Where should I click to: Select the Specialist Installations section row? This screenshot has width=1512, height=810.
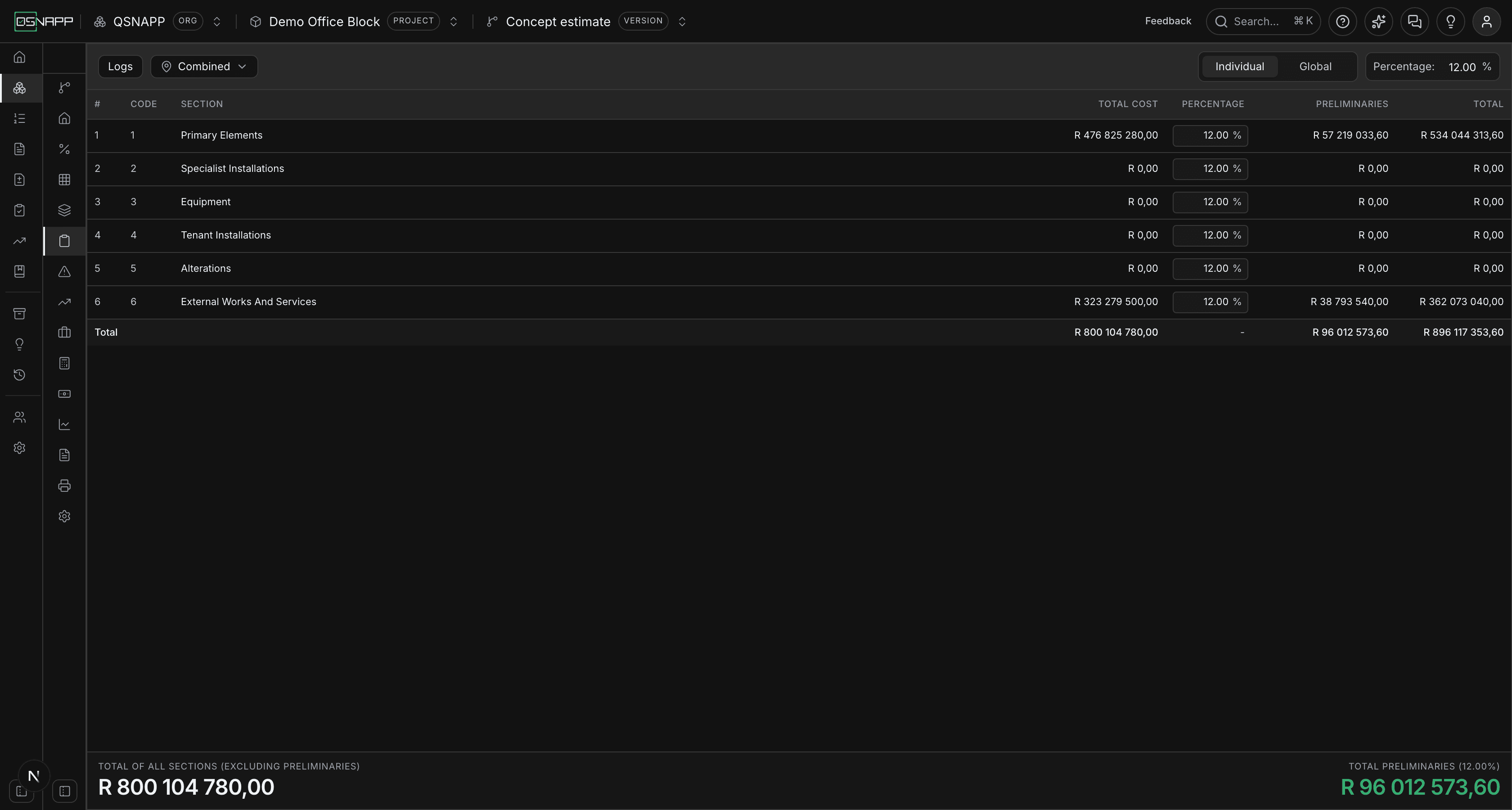click(799, 169)
